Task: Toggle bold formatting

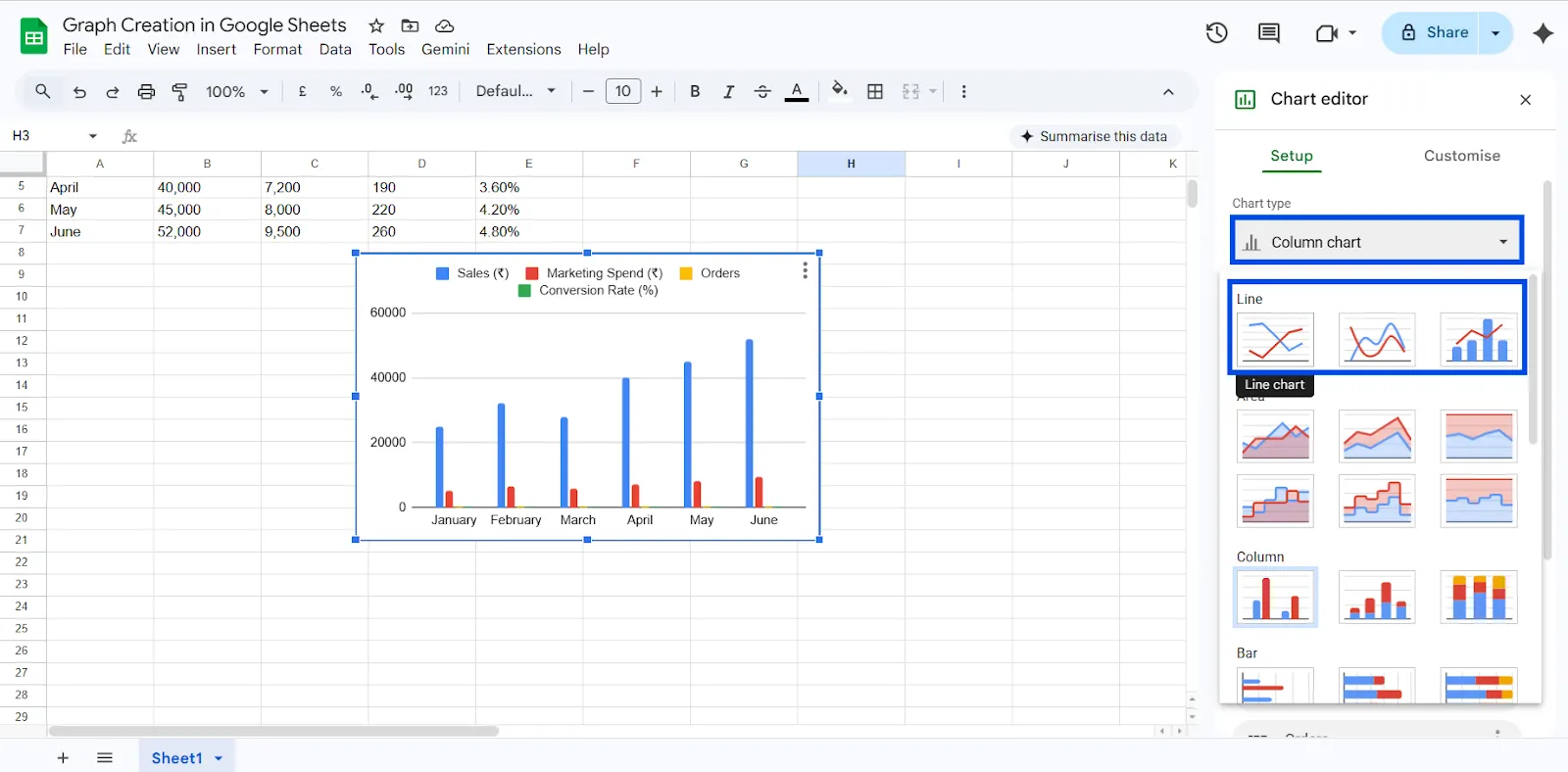Action: 695,91
